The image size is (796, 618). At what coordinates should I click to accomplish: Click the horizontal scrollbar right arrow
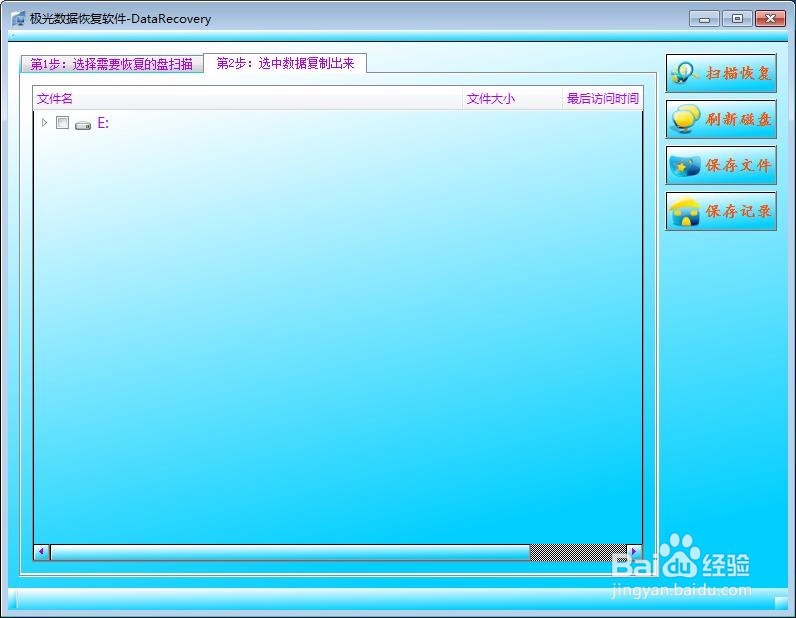(x=634, y=551)
